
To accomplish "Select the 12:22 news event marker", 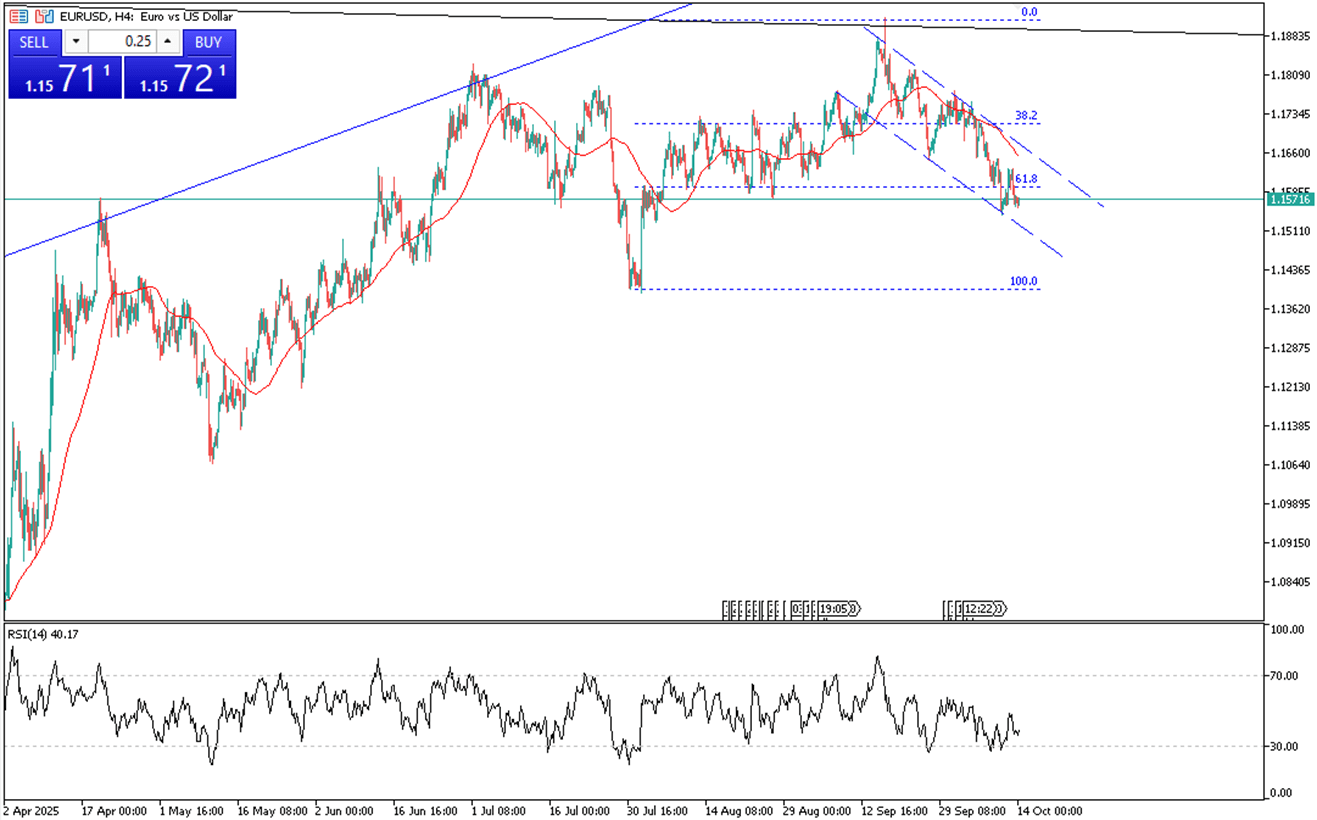I will (x=982, y=608).
